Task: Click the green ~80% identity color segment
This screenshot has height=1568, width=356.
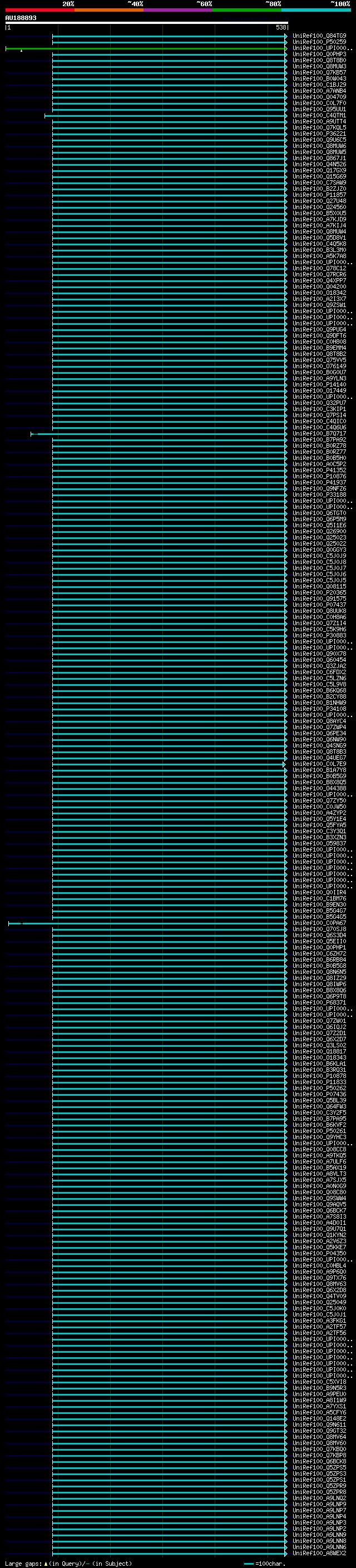Action: [x=247, y=10]
